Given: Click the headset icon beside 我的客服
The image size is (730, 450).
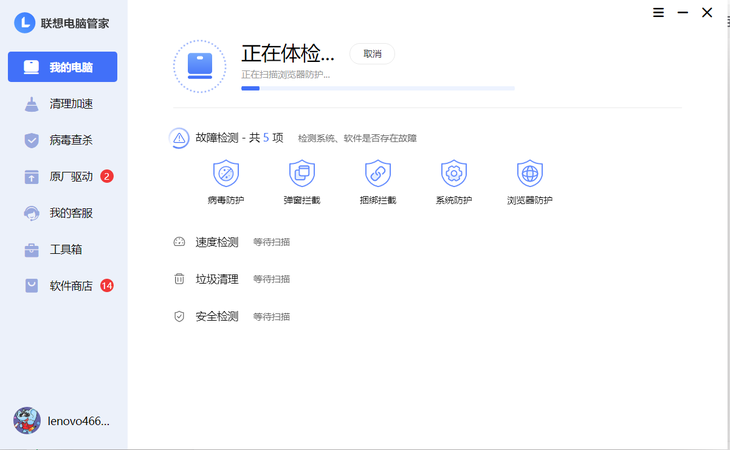Looking at the screenshot, I should tap(32, 213).
